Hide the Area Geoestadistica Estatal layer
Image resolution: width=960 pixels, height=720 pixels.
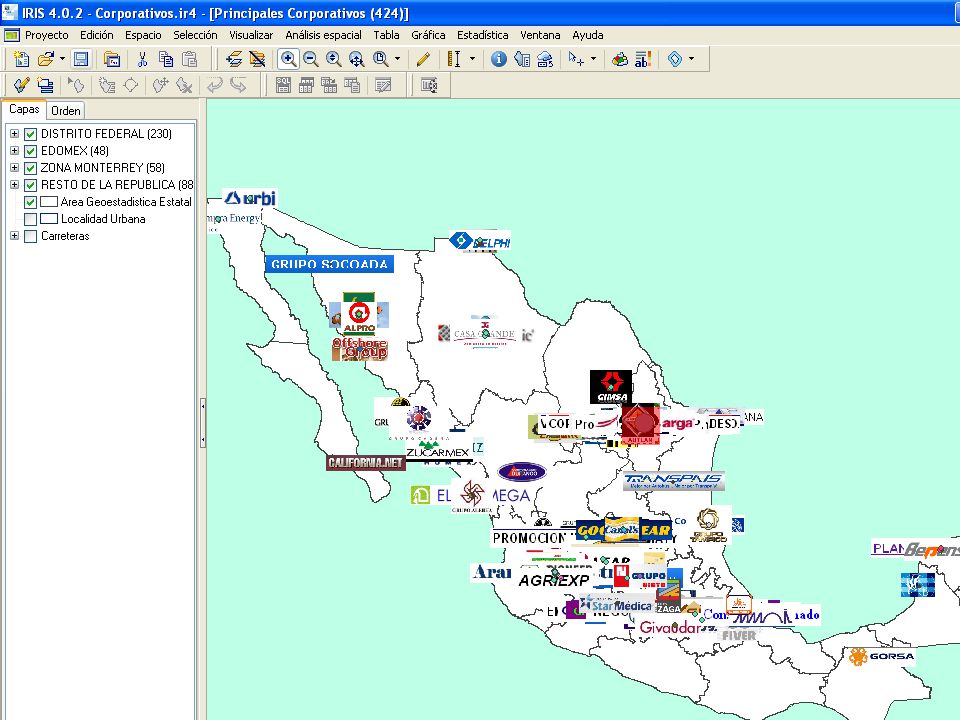(31, 202)
